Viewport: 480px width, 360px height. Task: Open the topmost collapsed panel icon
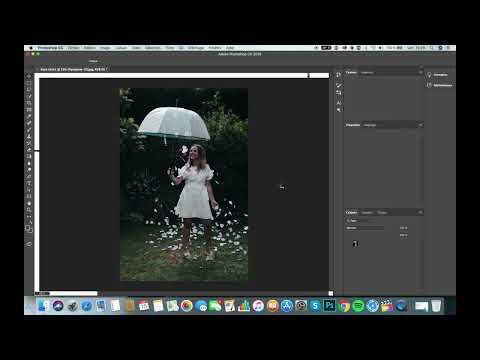click(x=339, y=75)
